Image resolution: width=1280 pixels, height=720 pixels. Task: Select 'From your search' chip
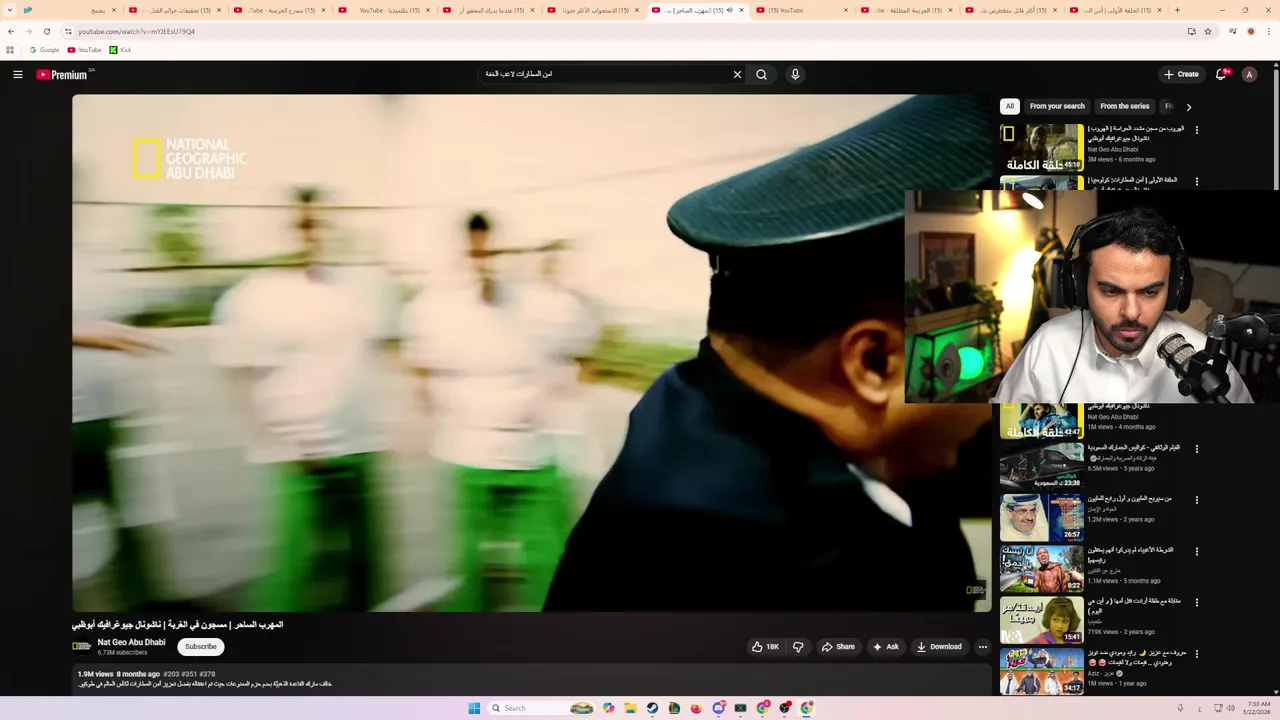pos(1057,106)
